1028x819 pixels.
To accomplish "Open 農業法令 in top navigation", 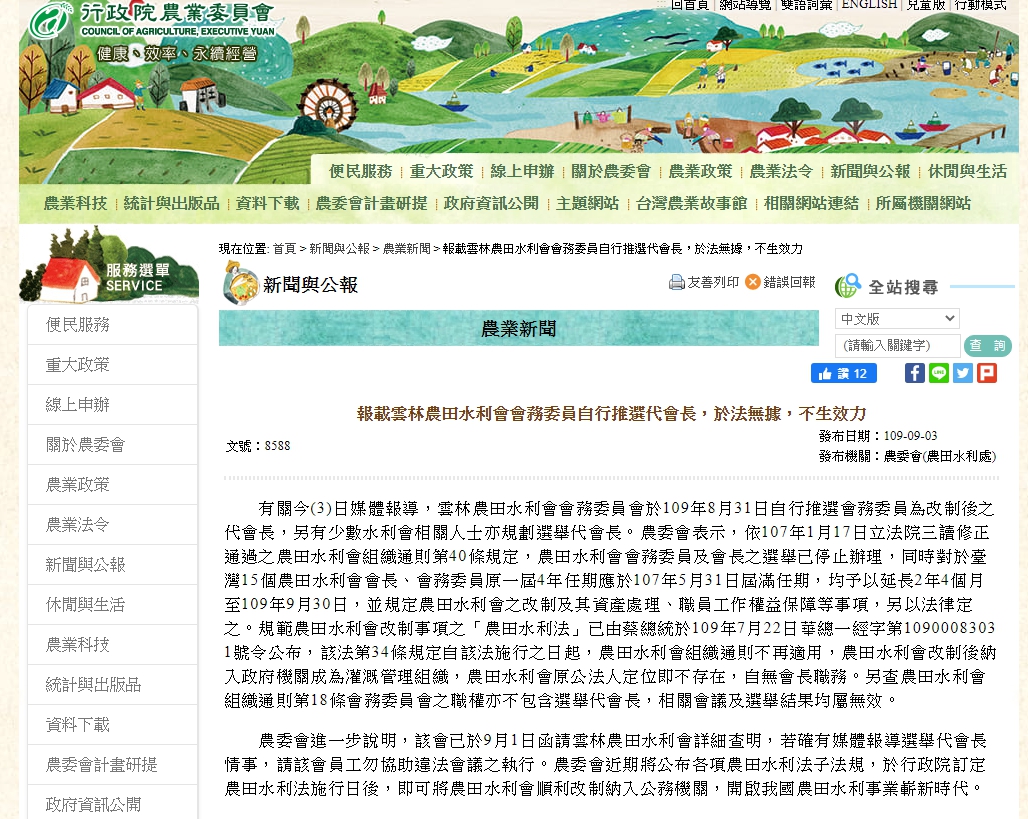I will coord(781,171).
